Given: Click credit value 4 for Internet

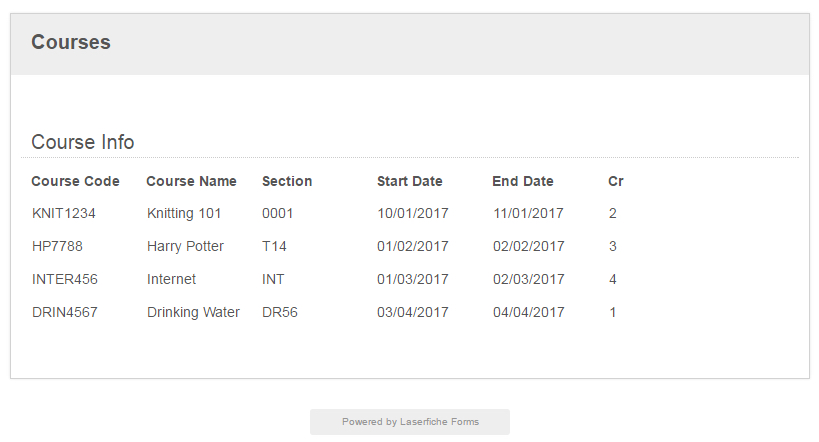Looking at the screenshot, I should pyautogui.click(x=613, y=279).
